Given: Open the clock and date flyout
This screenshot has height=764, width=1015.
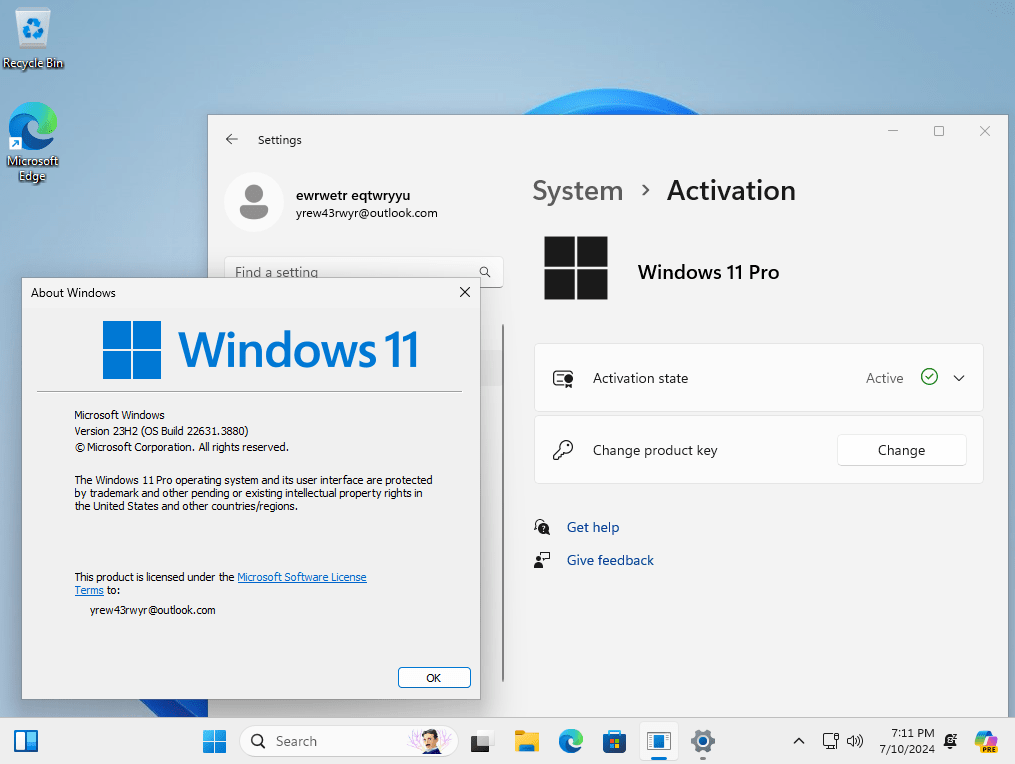Looking at the screenshot, I should [906, 741].
